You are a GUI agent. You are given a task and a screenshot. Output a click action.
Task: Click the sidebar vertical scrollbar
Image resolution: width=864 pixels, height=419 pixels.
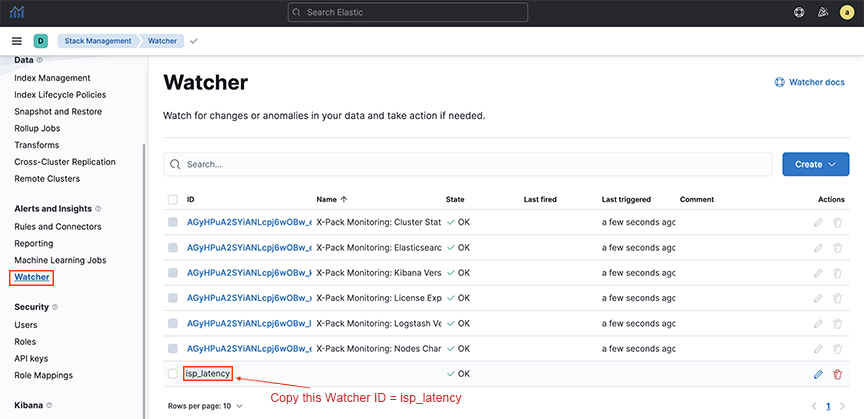(x=145, y=281)
